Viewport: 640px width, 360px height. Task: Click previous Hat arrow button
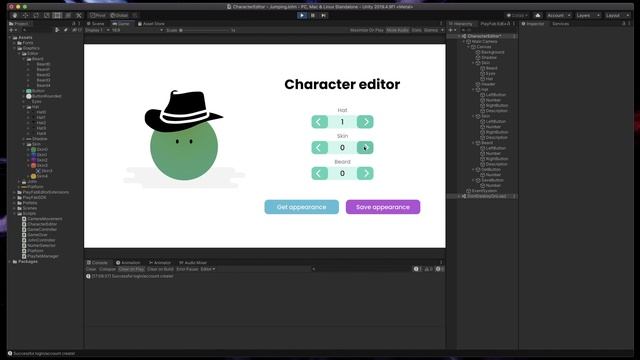coord(320,122)
